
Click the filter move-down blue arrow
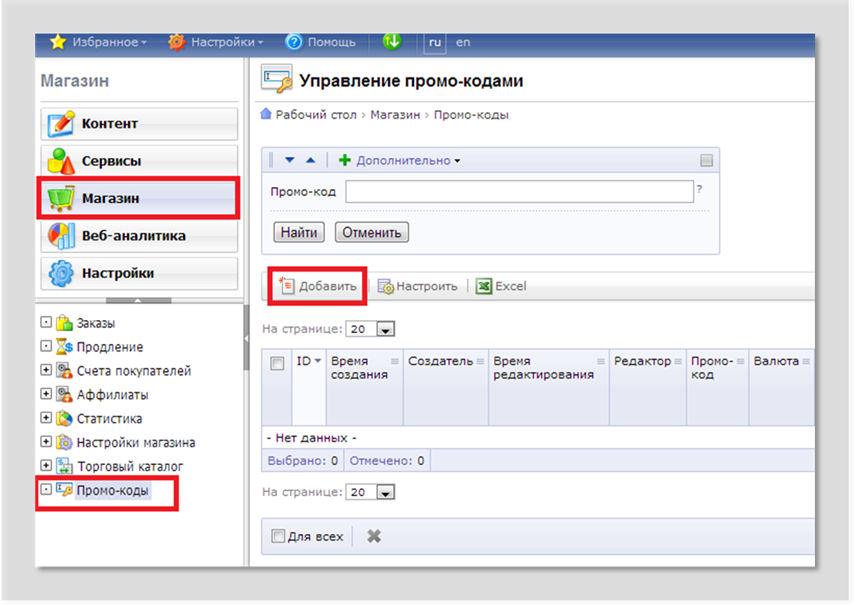click(290, 160)
